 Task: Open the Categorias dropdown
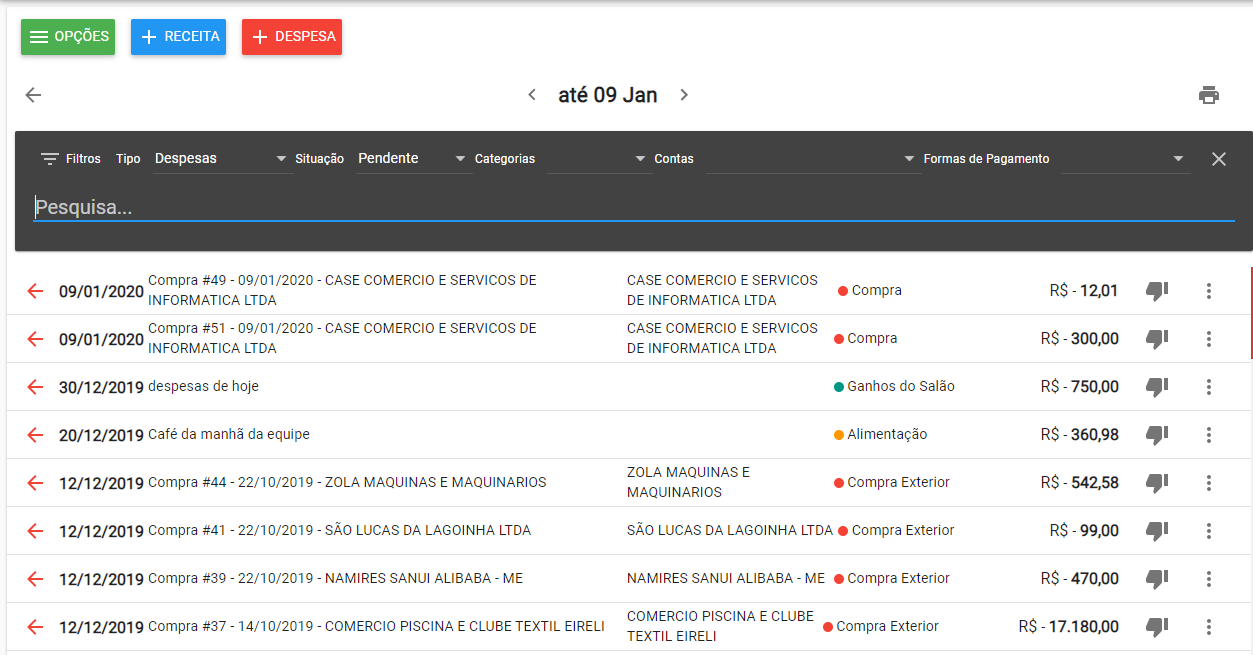598,159
